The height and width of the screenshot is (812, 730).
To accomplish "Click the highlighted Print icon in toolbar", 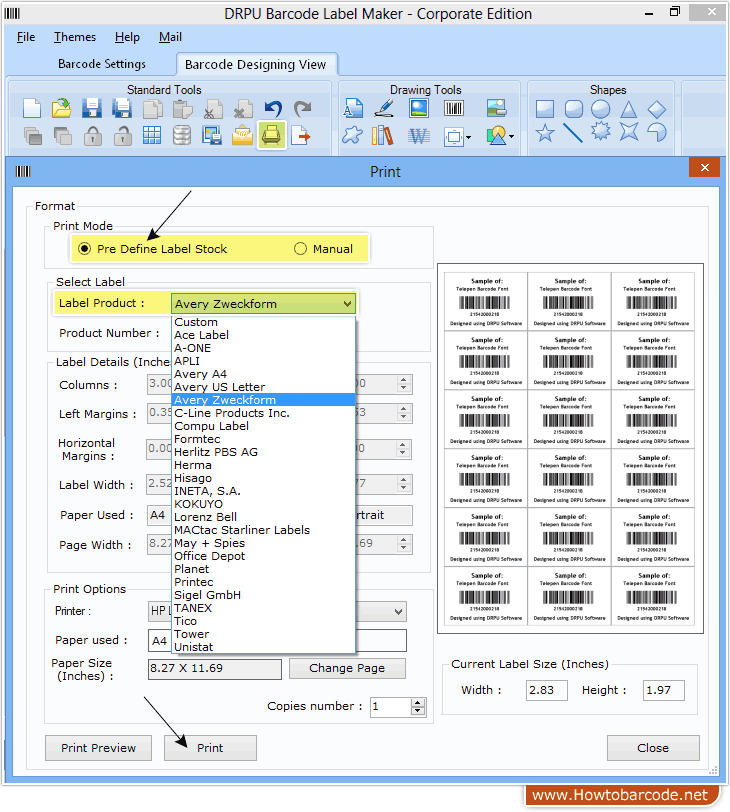I will (x=272, y=136).
